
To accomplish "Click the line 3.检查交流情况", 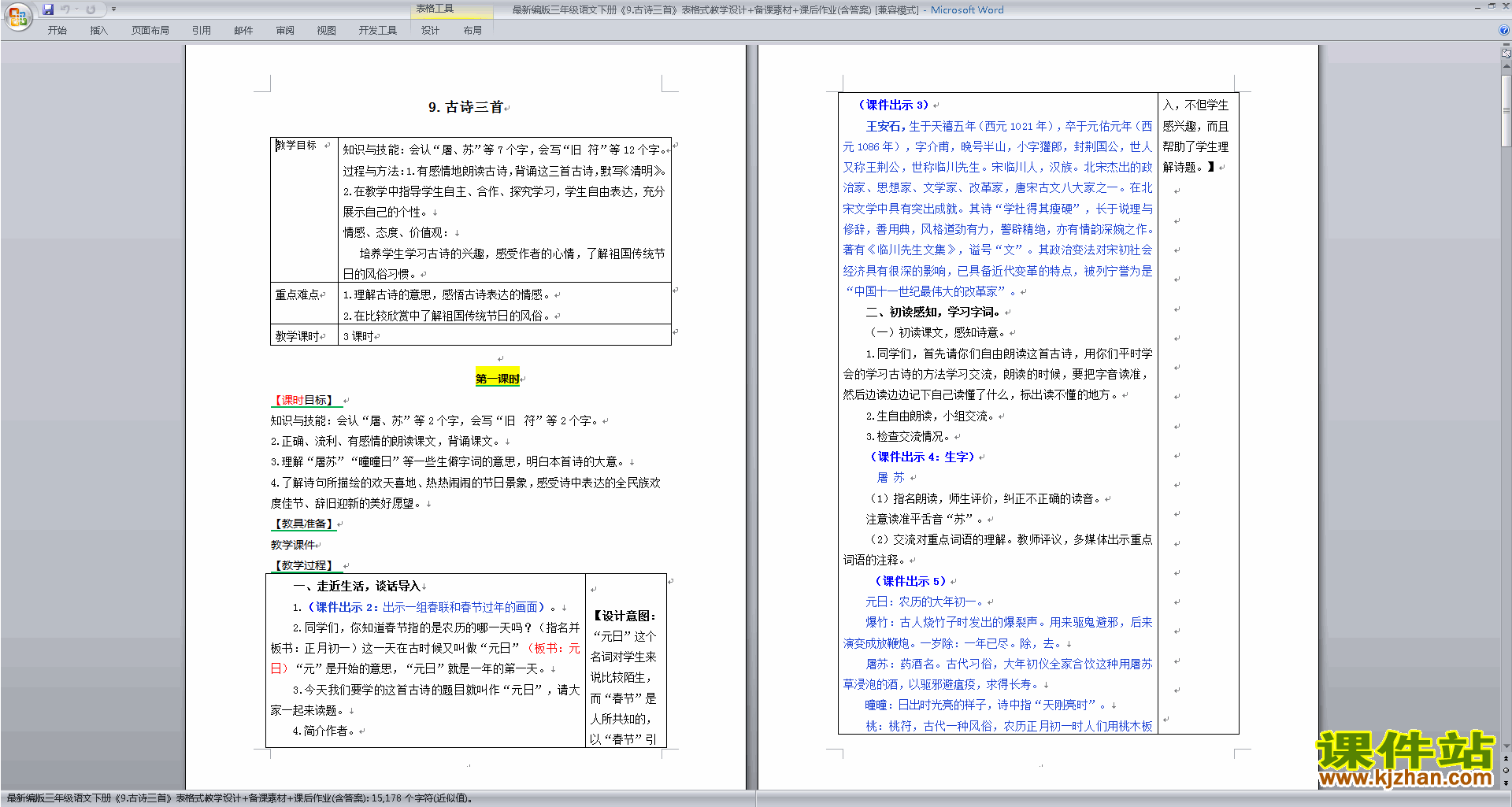I will click(908, 436).
